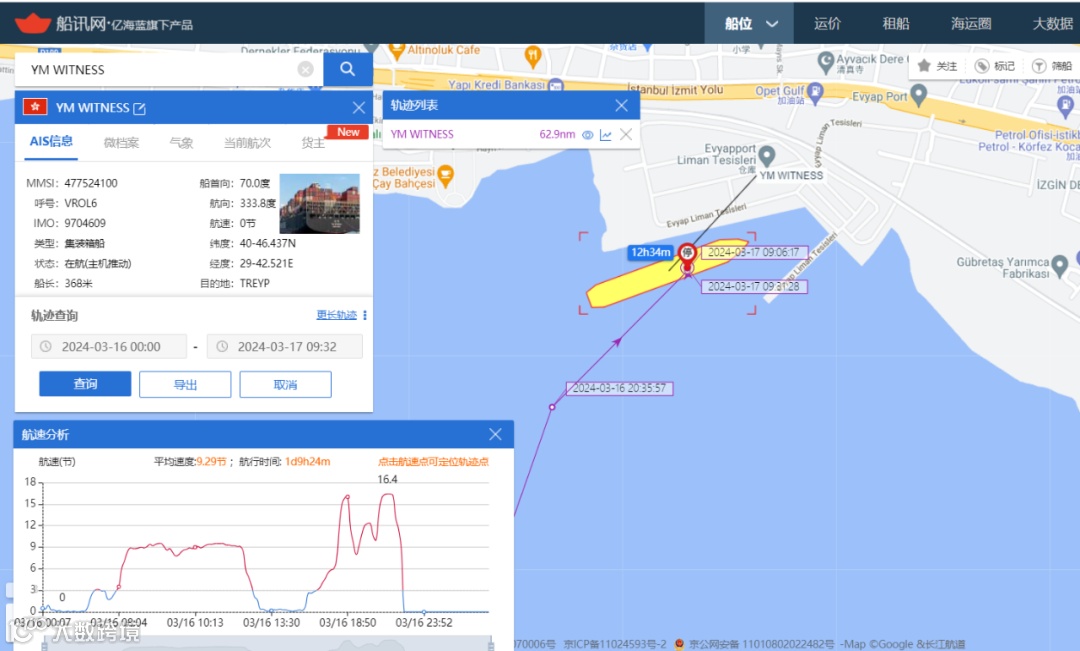Click the 标记 tag marker button
Image resolution: width=1080 pixels, height=651 pixels.
995,66
